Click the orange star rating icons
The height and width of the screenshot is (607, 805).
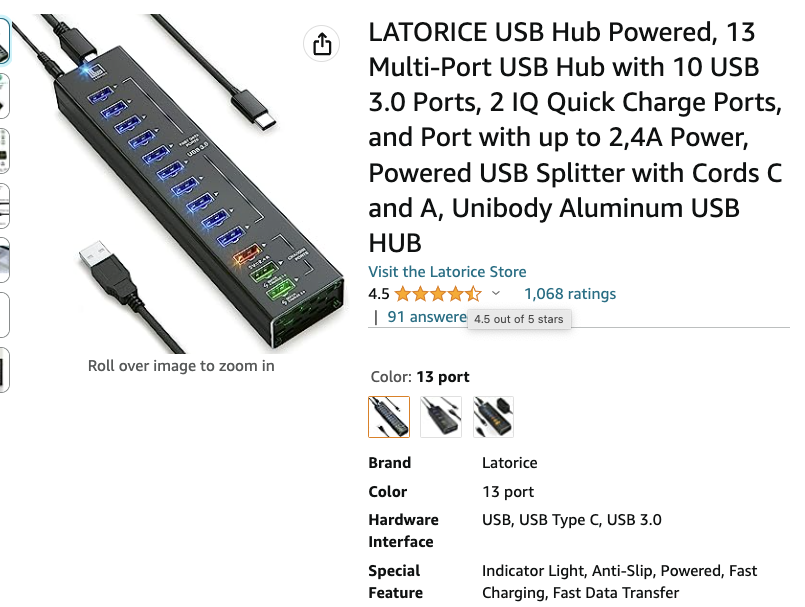pyautogui.click(x=438, y=294)
